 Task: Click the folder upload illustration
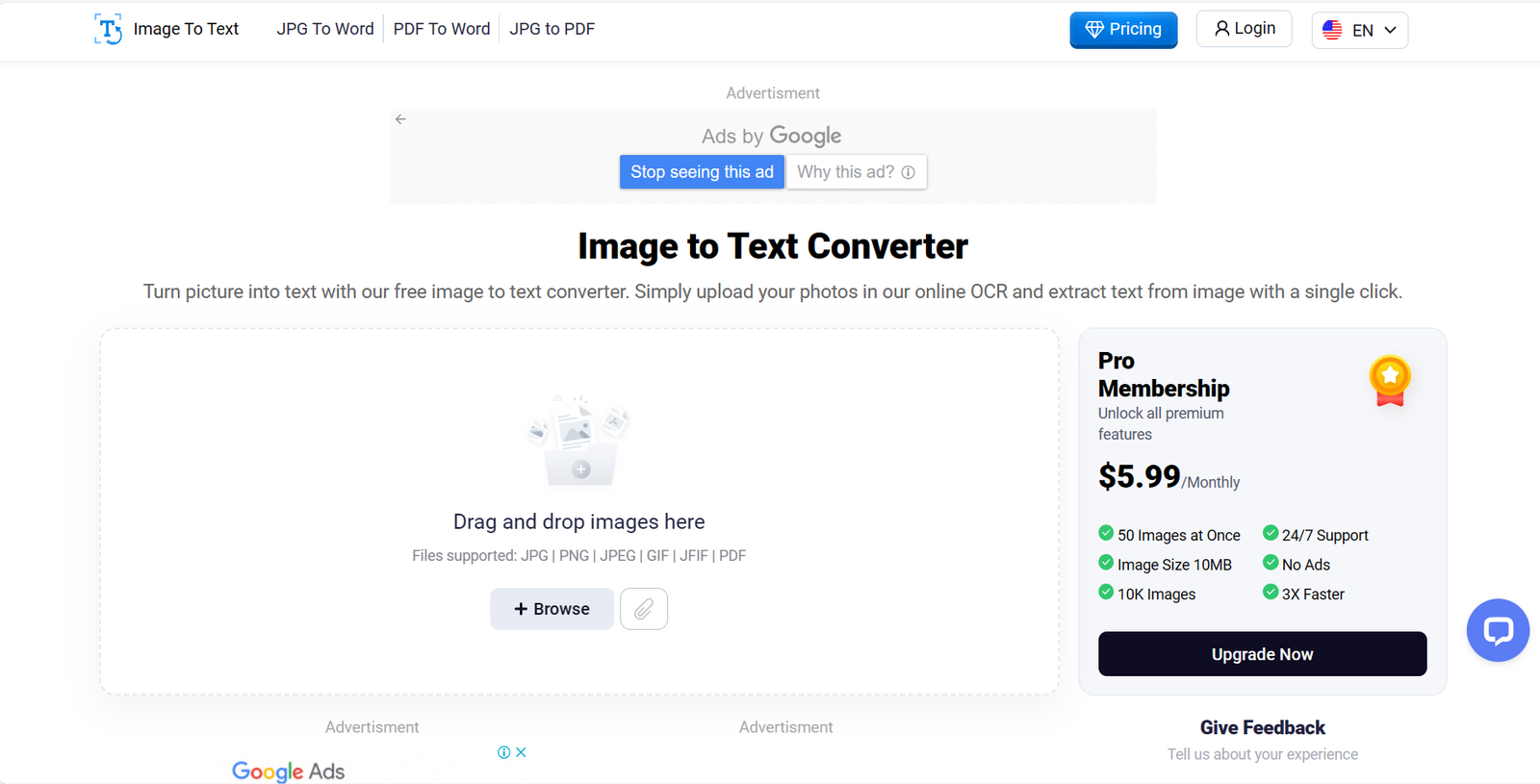tap(577, 442)
